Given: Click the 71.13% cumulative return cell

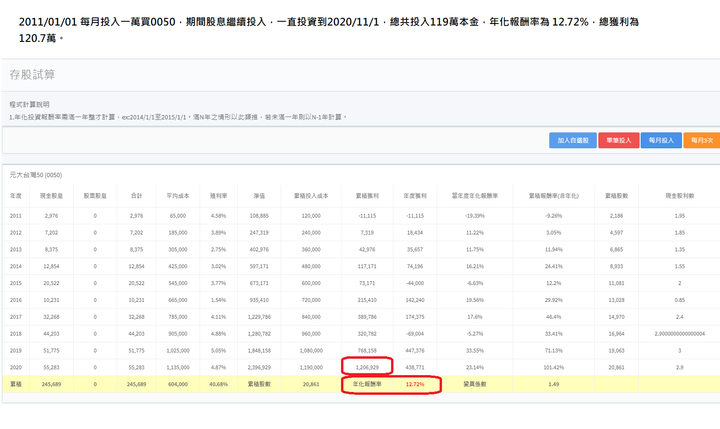Looking at the screenshot, I should [x=554, y=350].
